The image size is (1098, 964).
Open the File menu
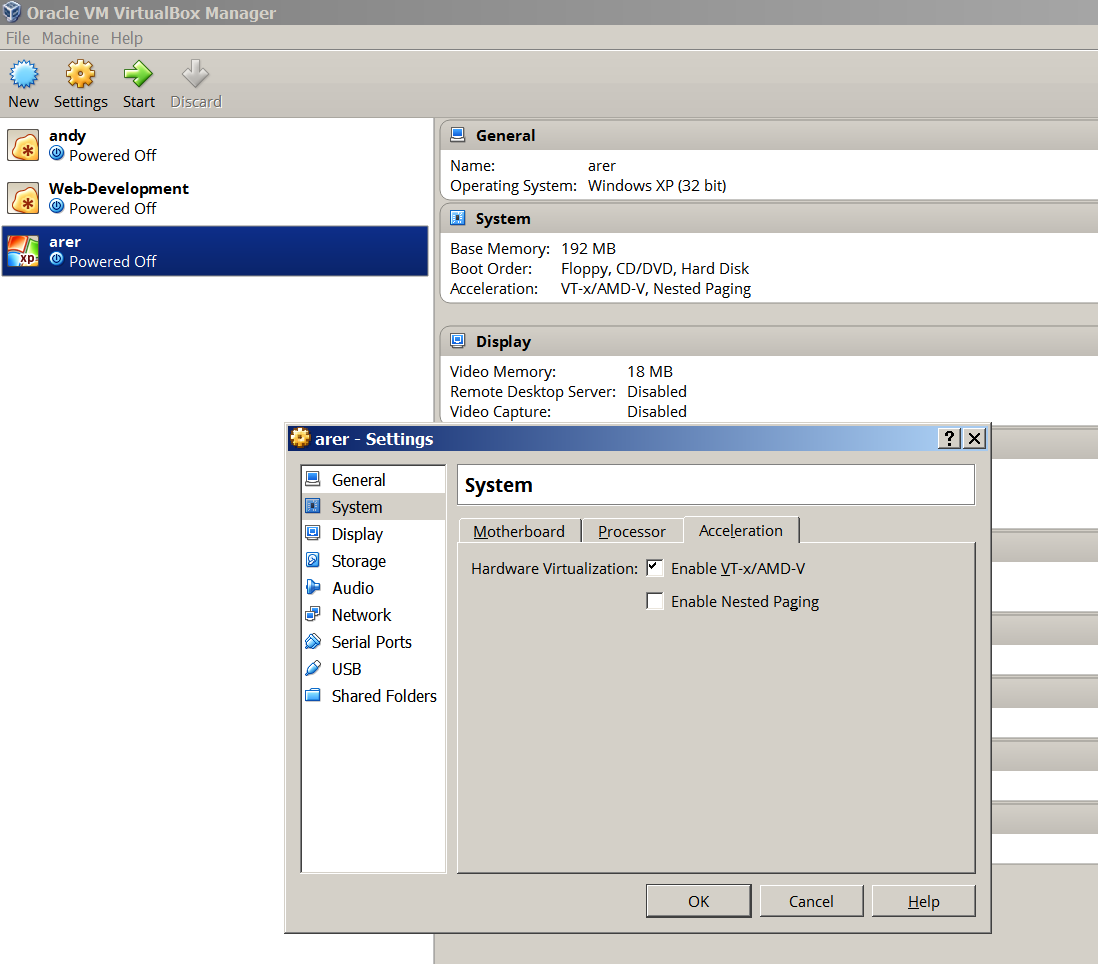point(18,38)
